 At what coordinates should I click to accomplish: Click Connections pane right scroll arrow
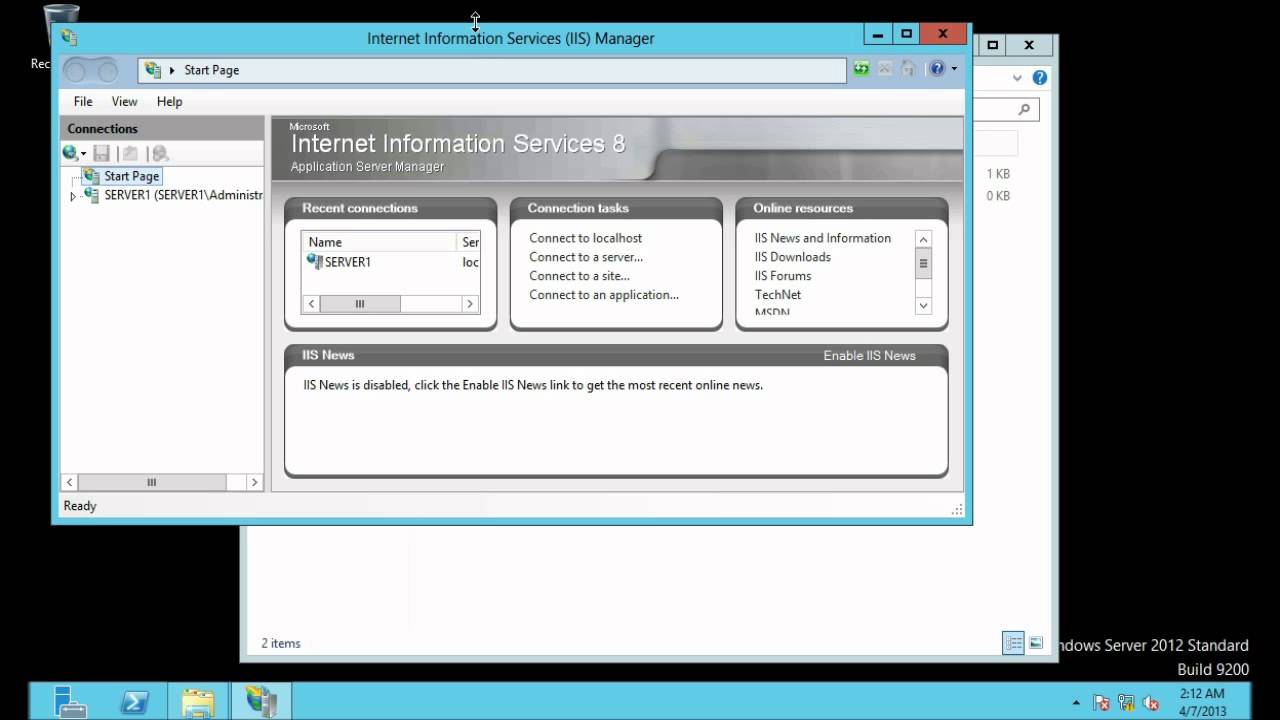point(254,482)
